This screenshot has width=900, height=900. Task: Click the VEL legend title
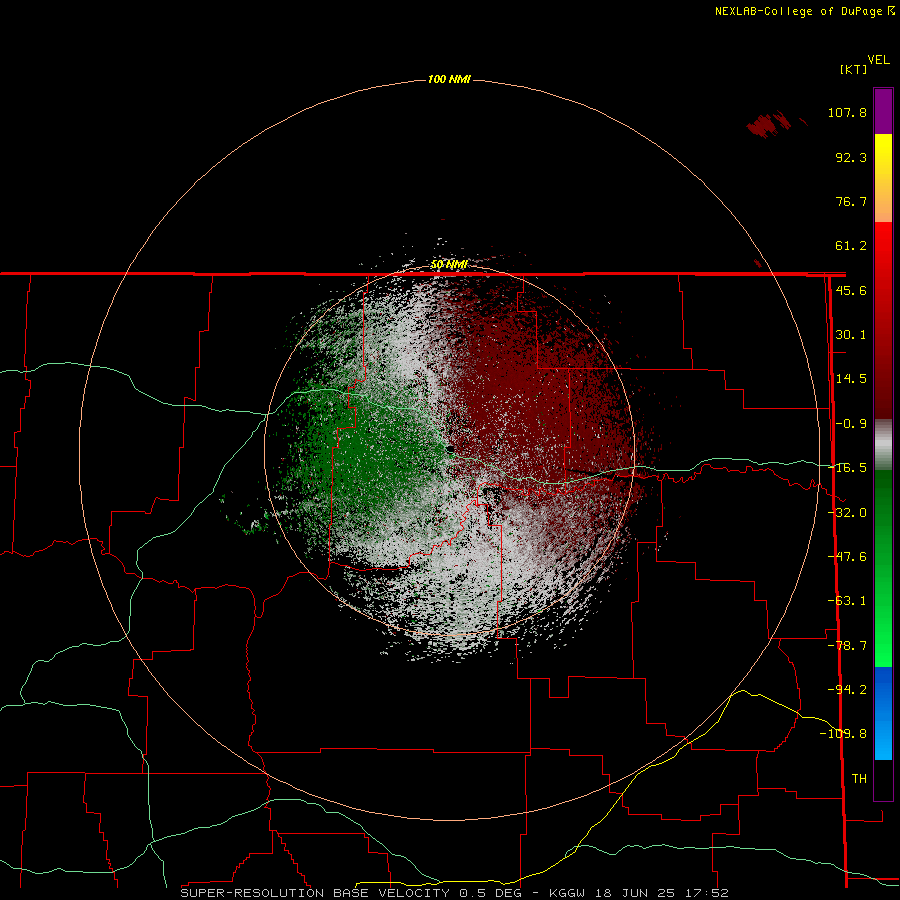pos(878,60)
